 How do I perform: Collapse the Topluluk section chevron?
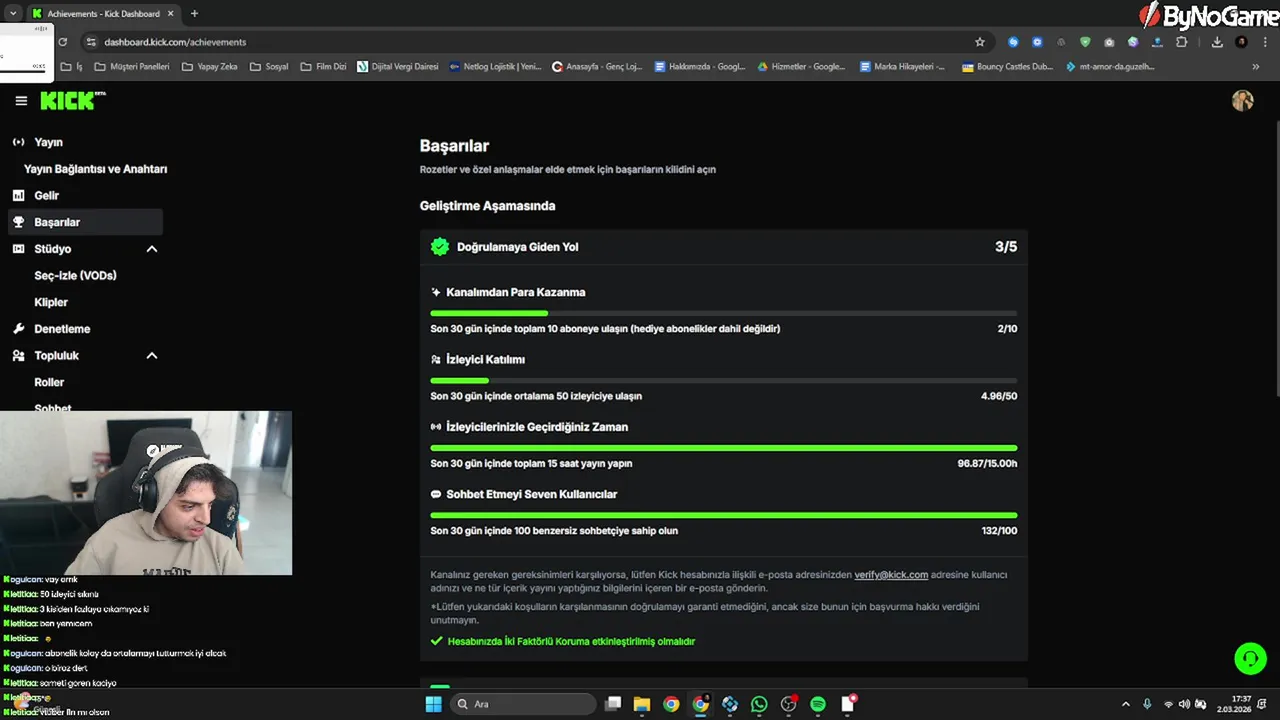[x=152, y=356]
